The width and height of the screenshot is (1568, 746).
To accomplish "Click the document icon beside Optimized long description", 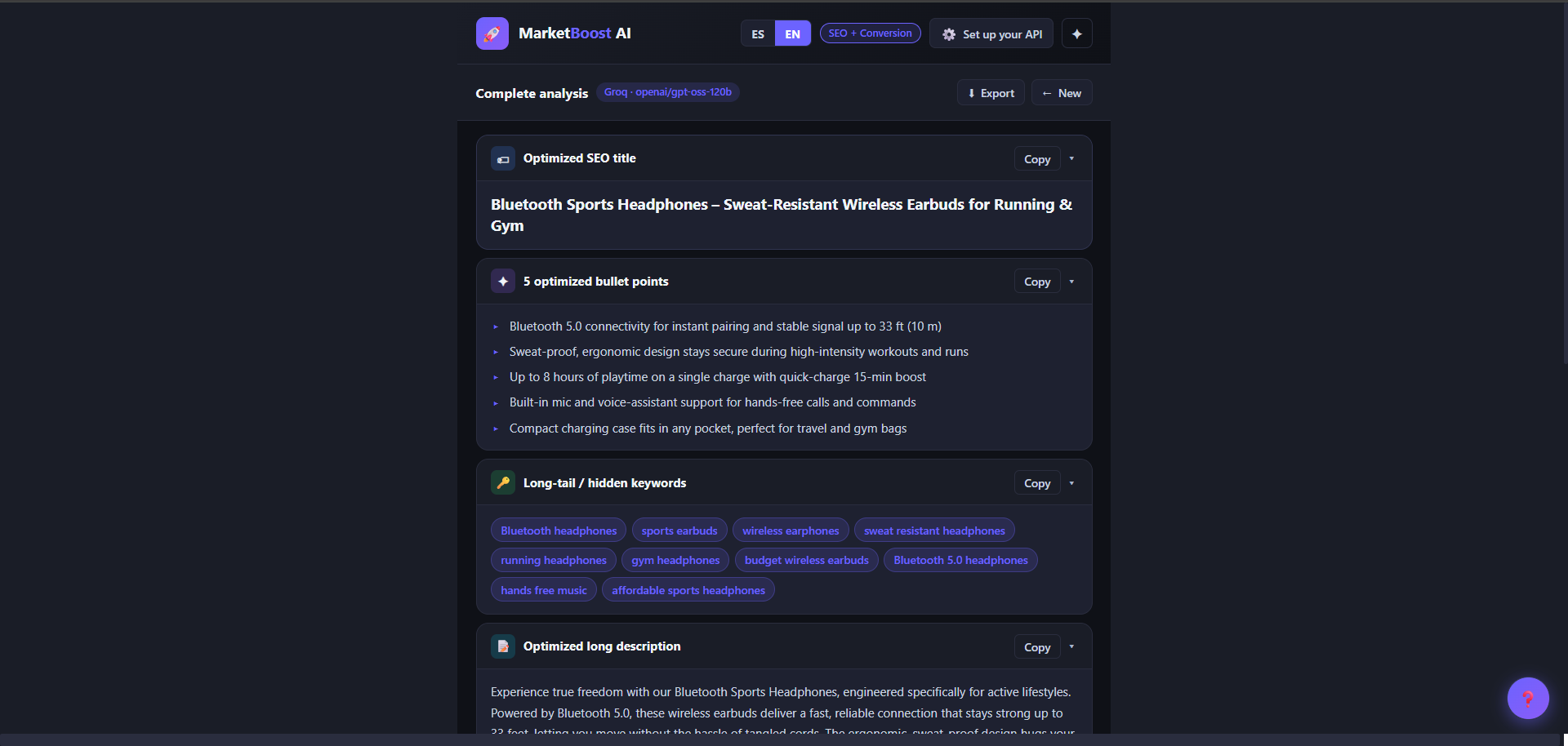I will pyautogui.click(x=503, y=646).
